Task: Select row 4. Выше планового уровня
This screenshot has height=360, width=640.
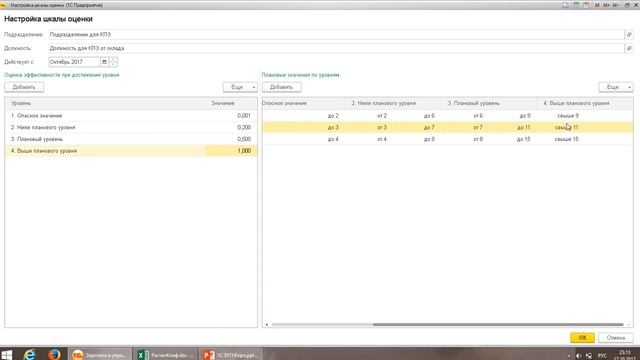Action: point(131,151)
